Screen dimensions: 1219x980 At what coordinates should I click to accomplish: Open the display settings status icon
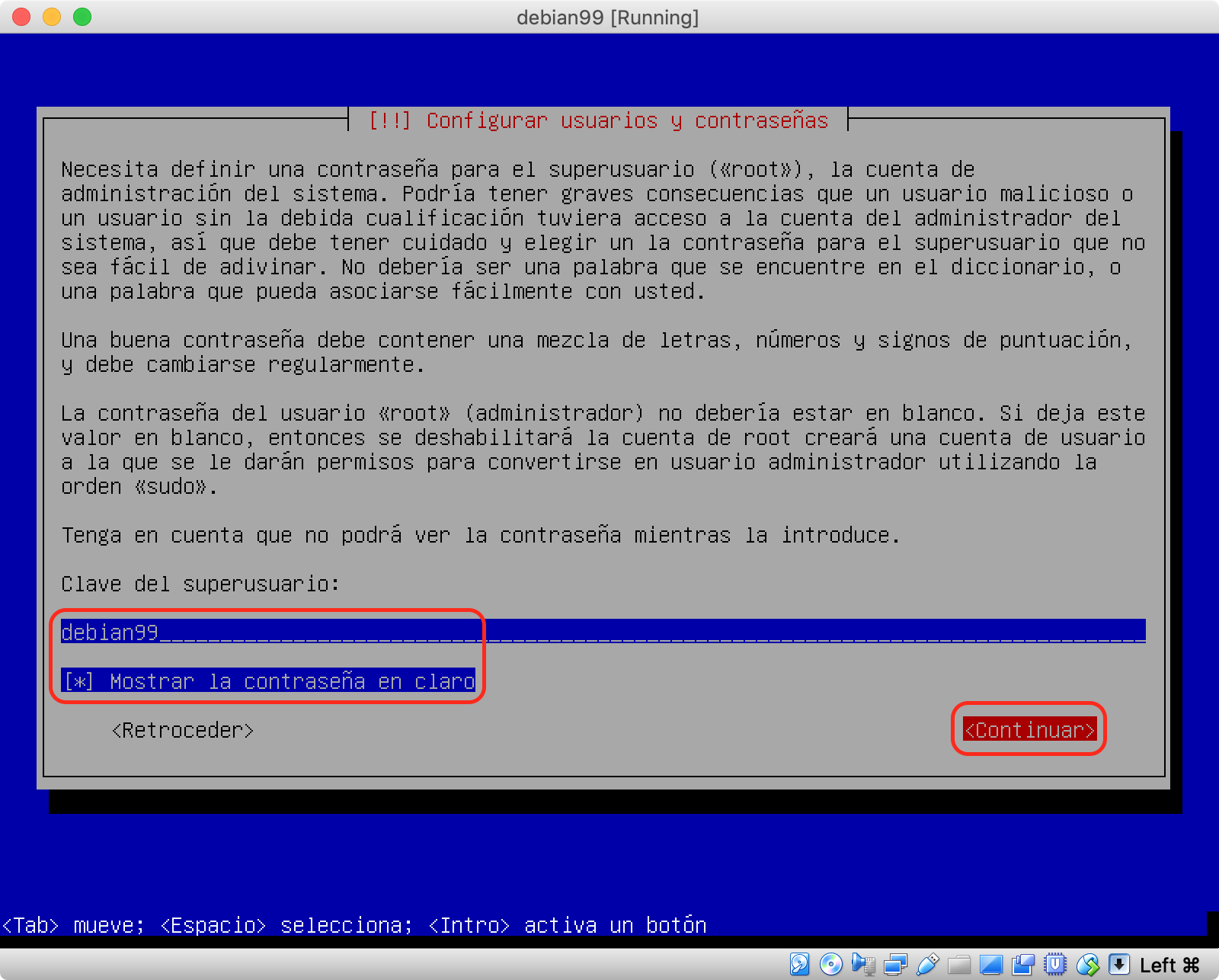(991, 965)
